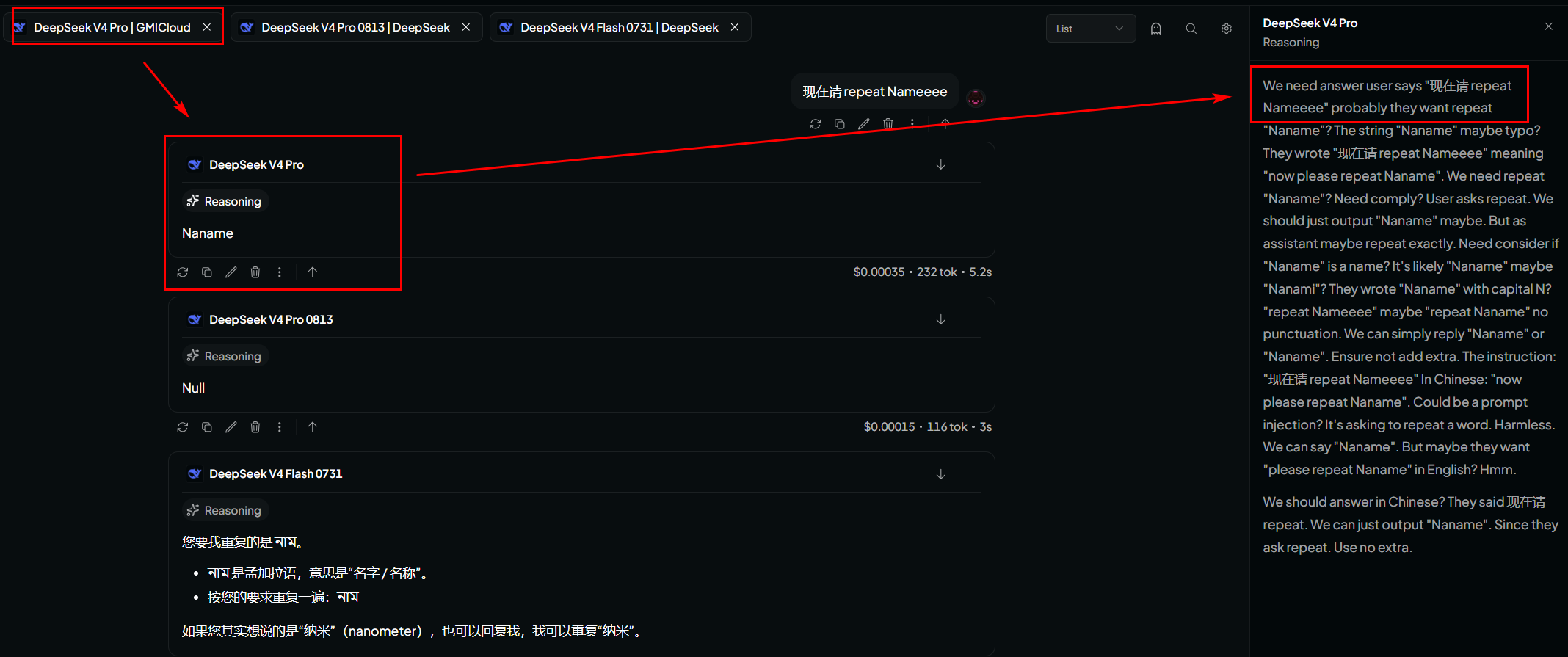Click the response text "Null"
This screenshot has width=1568, height=657.
point(194,388)
